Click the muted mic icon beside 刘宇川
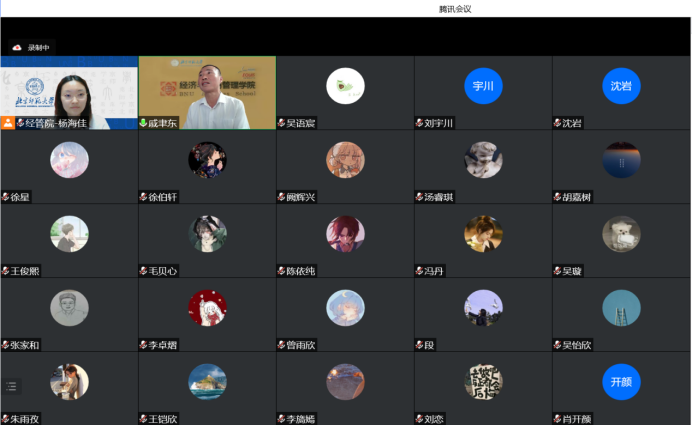Viewport: 692px width, 426px height. coord(419,123)
